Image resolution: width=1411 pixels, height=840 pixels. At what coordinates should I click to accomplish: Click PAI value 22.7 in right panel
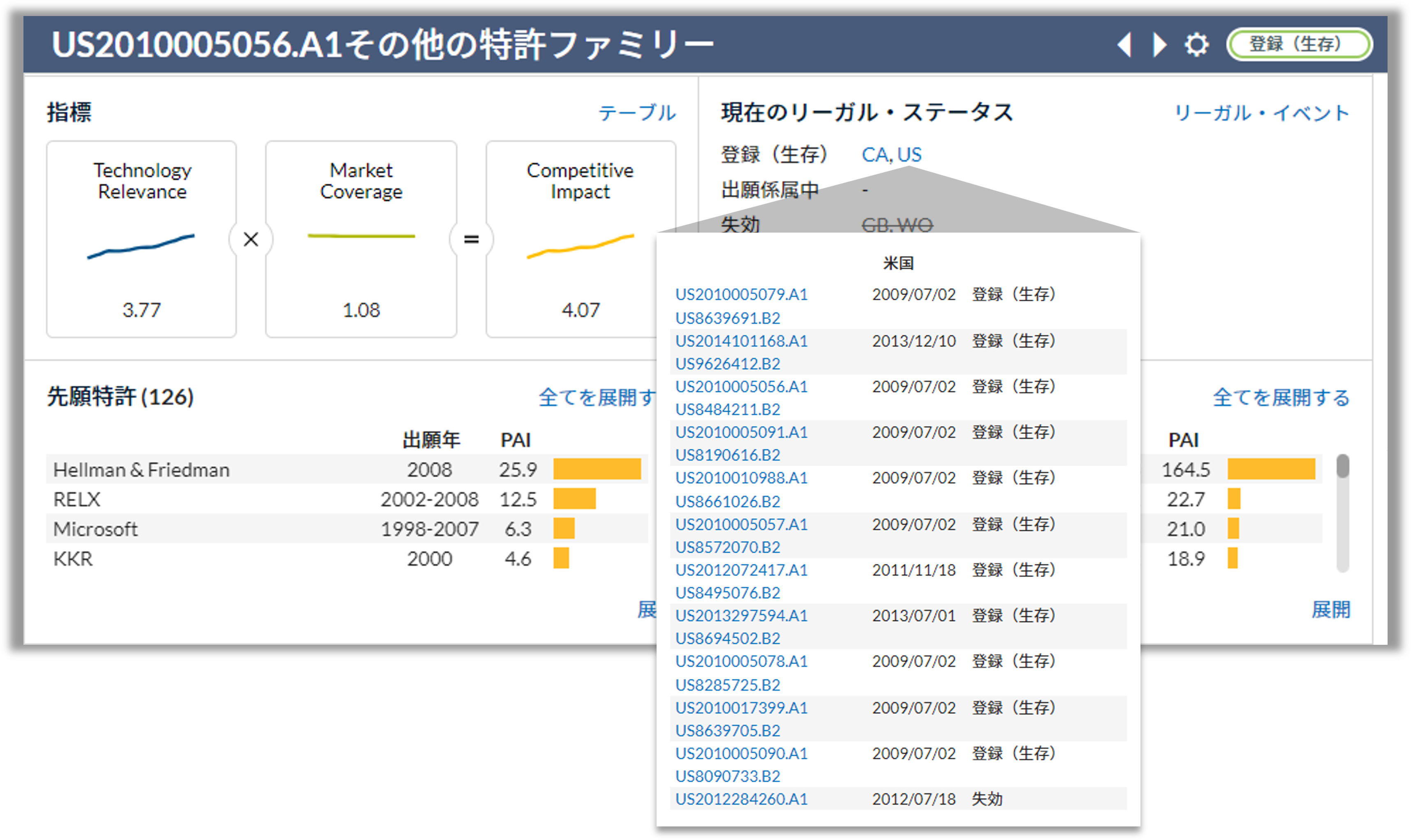1186,499
